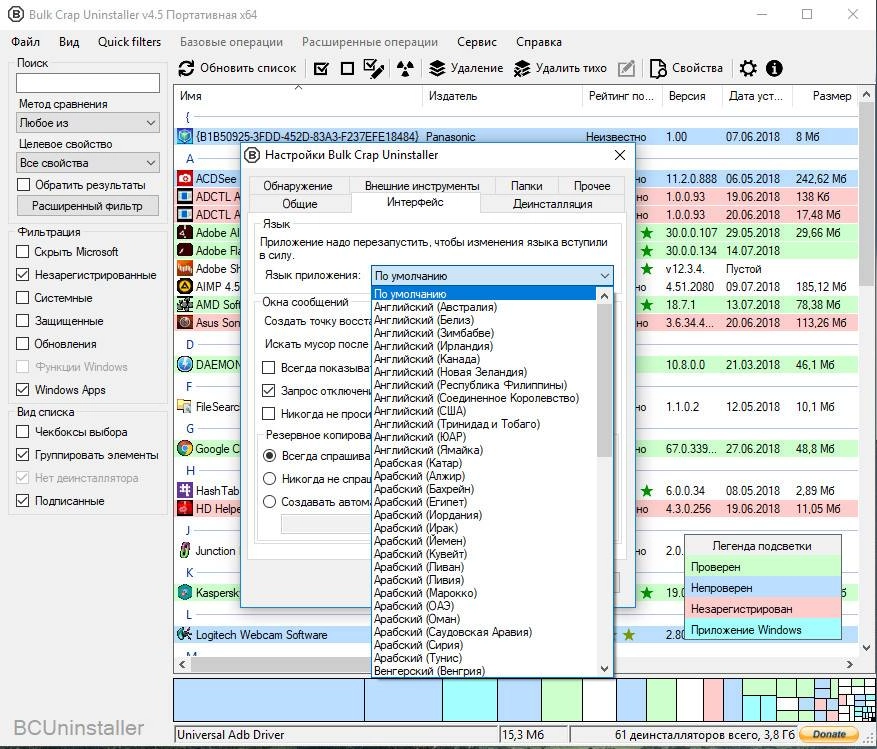
Task: Click the grayed edit pencil toolbar icon
Action: click(626, 68)
